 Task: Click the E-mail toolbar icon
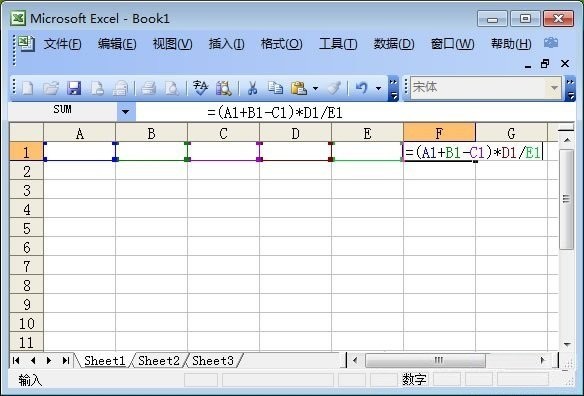[121, 88]
